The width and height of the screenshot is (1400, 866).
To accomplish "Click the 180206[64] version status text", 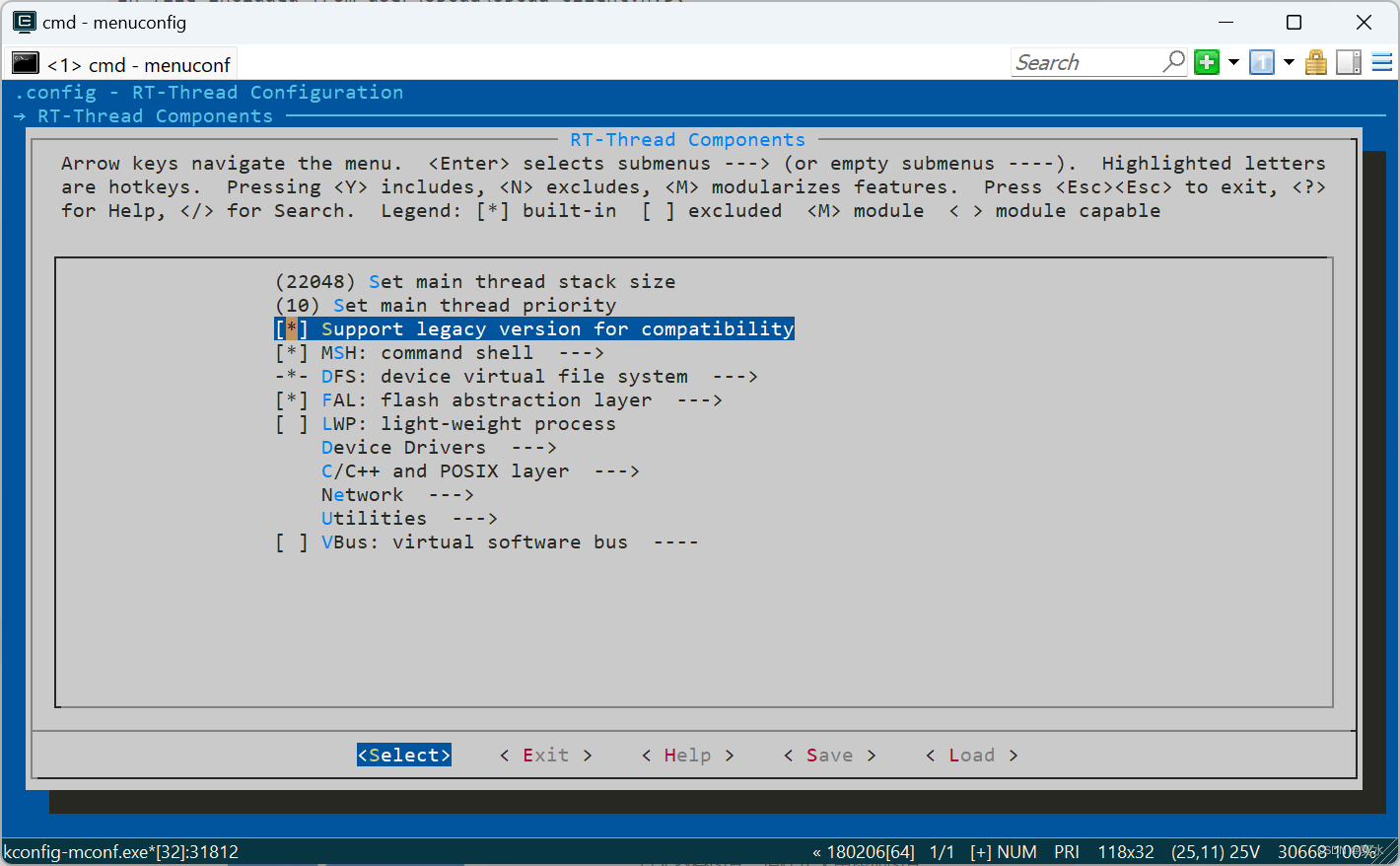I will (871, 851).
